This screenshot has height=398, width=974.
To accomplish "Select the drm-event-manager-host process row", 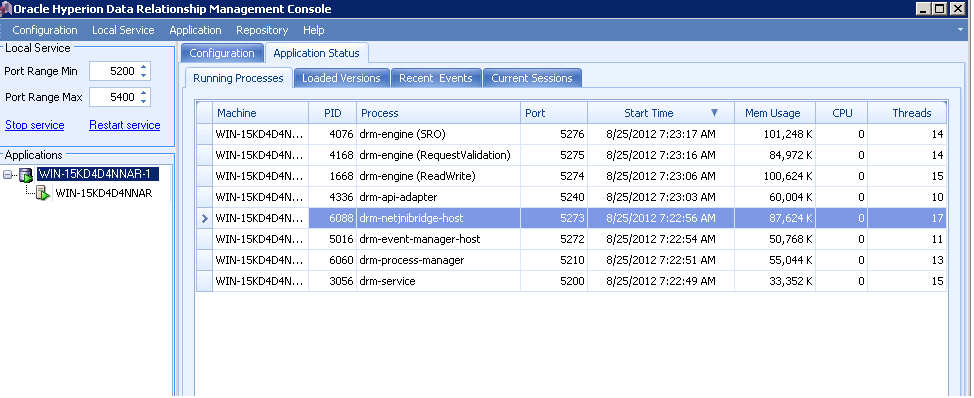I will [x=571, y=239].
